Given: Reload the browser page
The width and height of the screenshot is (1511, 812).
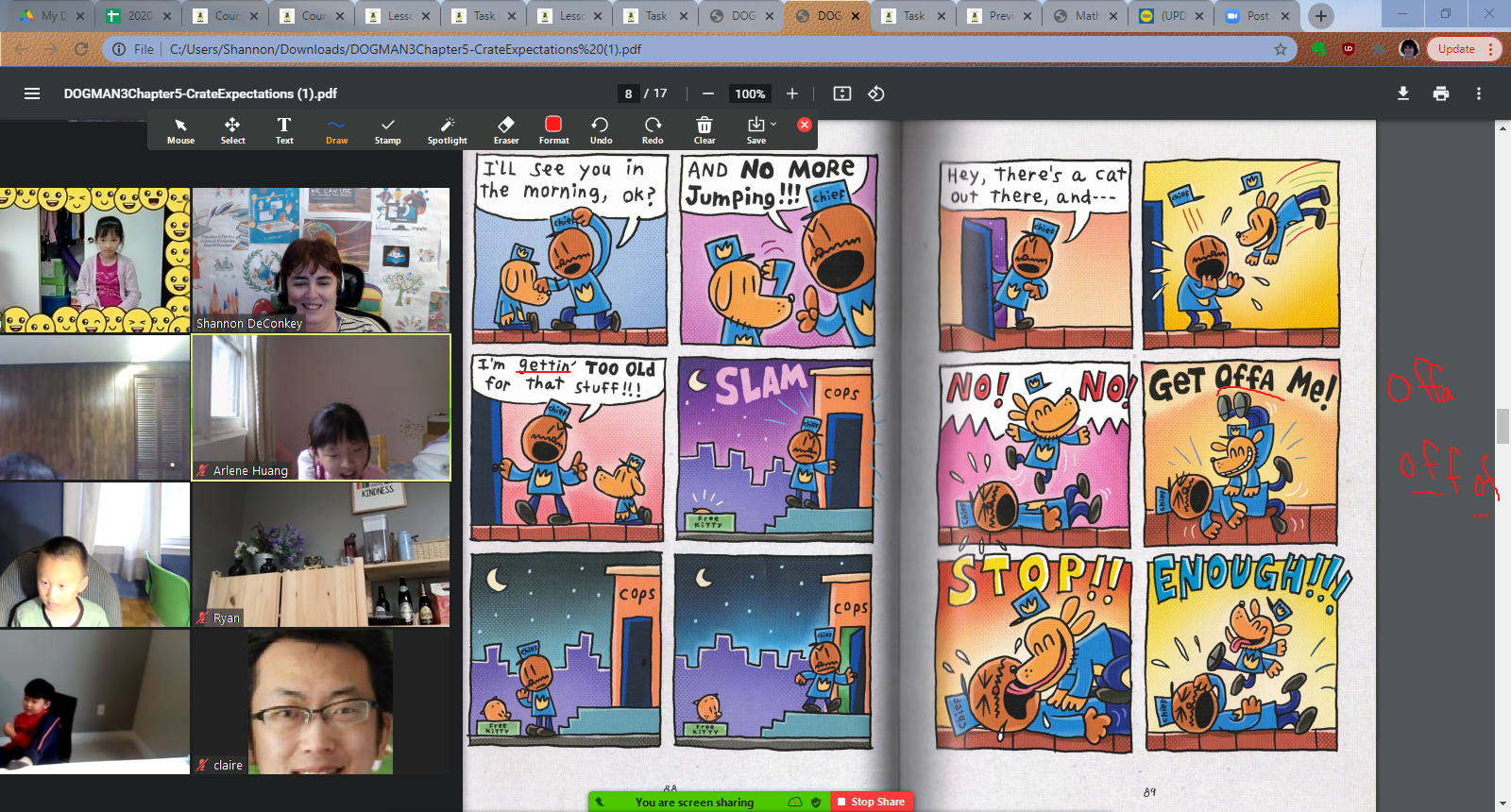Looking at the screenshot, I should pos(81,49).
